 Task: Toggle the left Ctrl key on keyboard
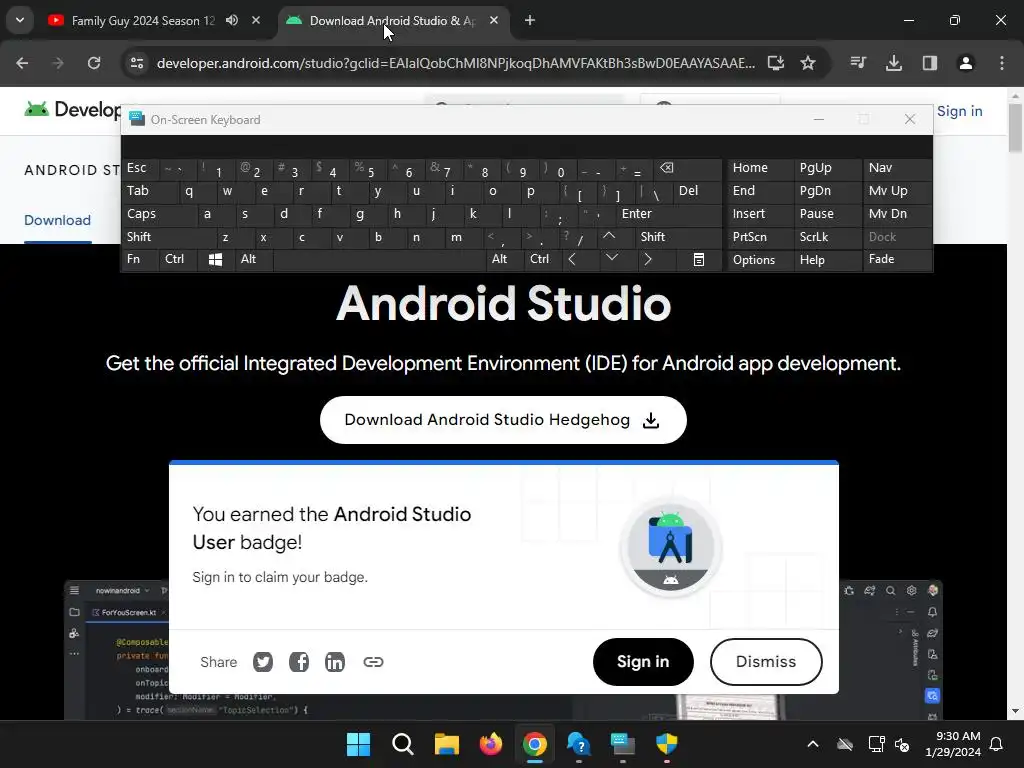[178, 259]
